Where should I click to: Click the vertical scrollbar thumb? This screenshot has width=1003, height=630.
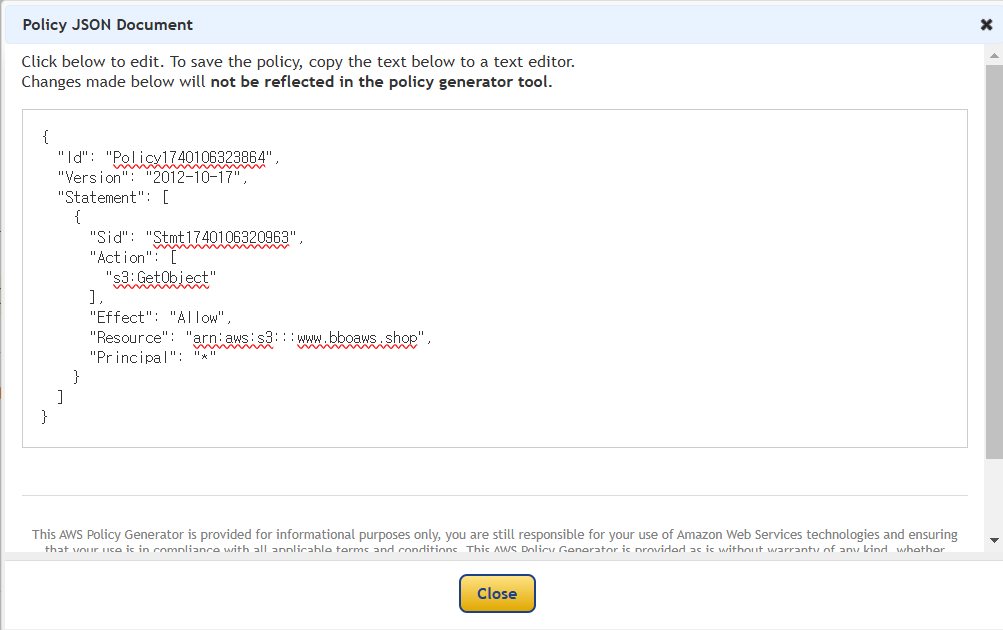click(x=994, y=261)
